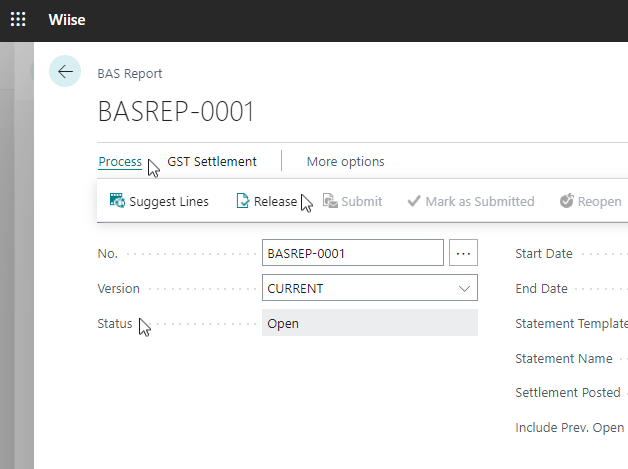Reopen the BAS report
The height and width of the screenshot is (469, 628).
coord(590,201)
